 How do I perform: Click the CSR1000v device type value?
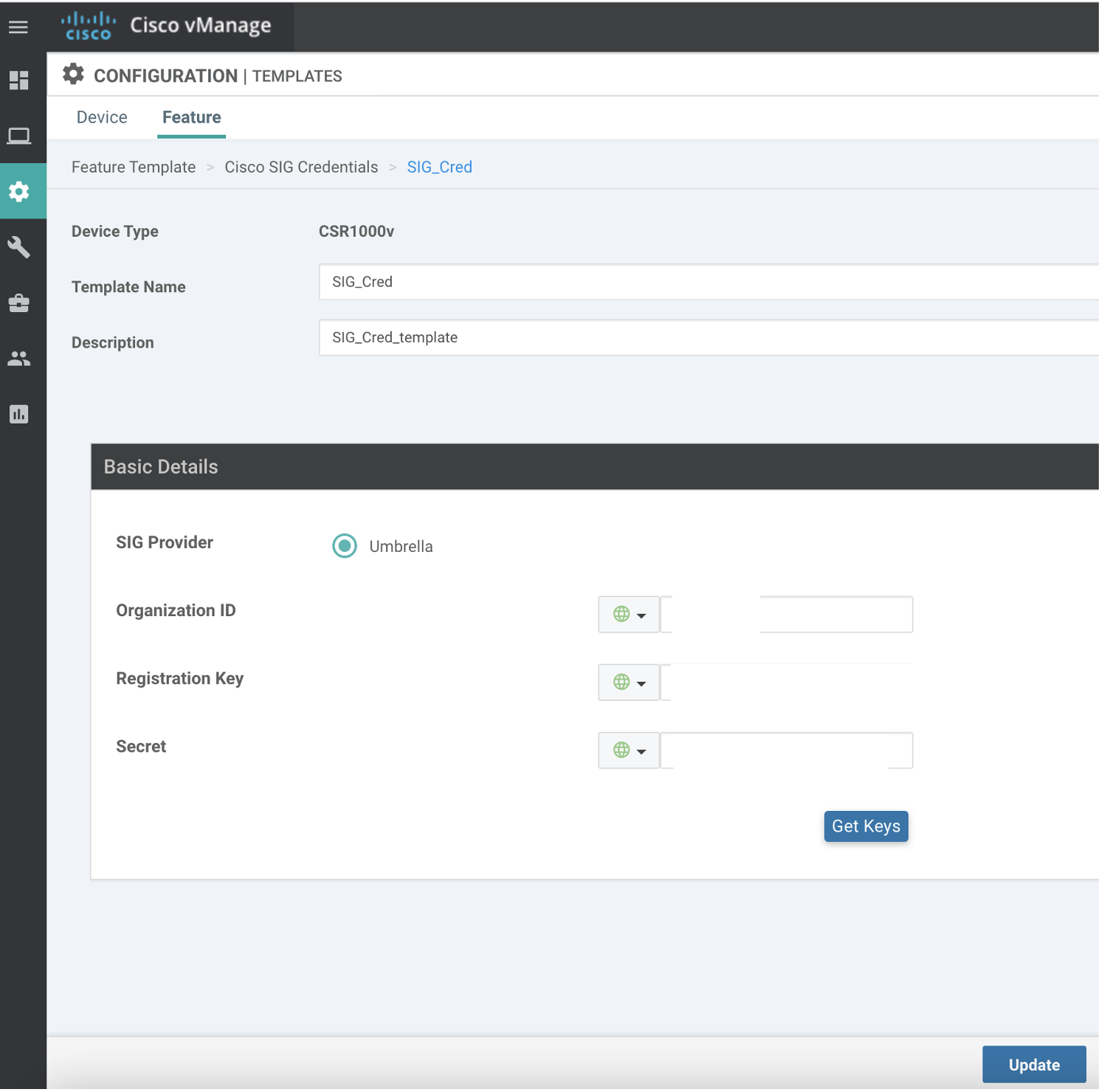(x=356, y=232)
